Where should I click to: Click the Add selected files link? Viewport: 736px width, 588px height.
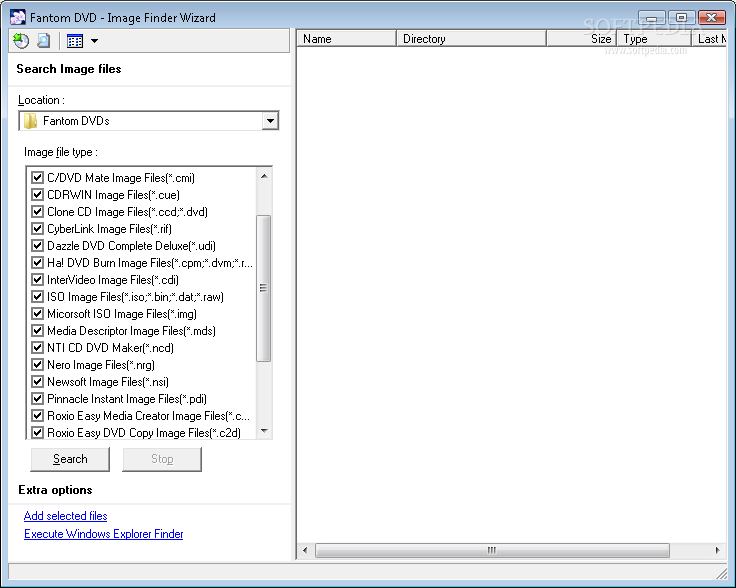click(66, 516)
